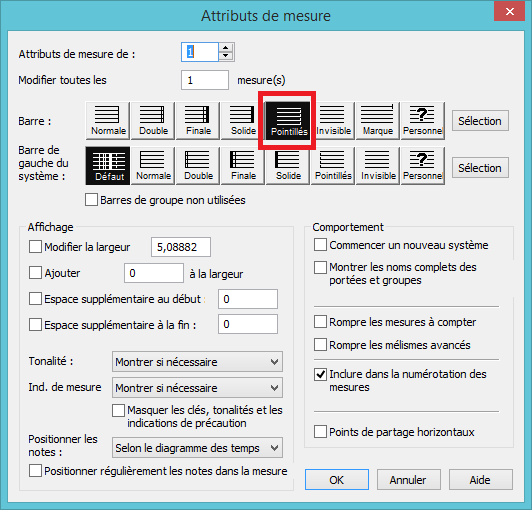Pick the Personnel barline in Barre row
Viewport: 532px width, 510px height.
click(422, 121)
